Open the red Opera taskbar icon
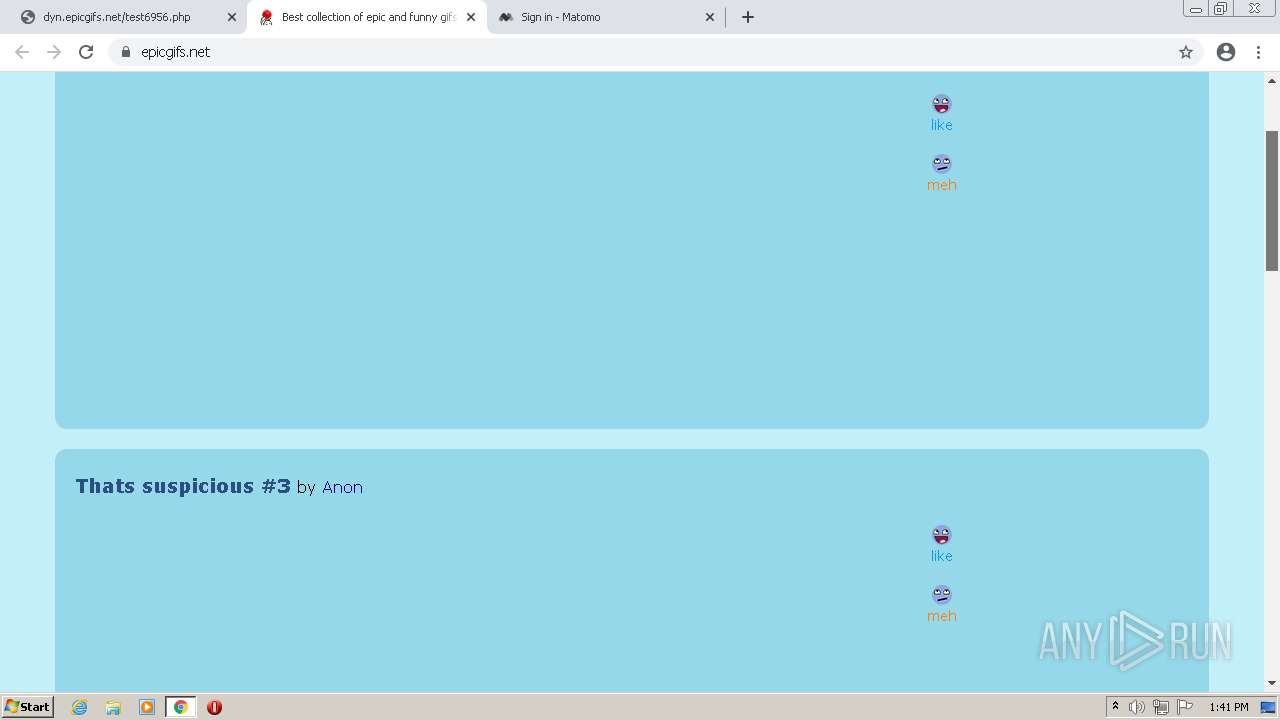The width and height of the screenshot is (1280, 720). [214, 707]
